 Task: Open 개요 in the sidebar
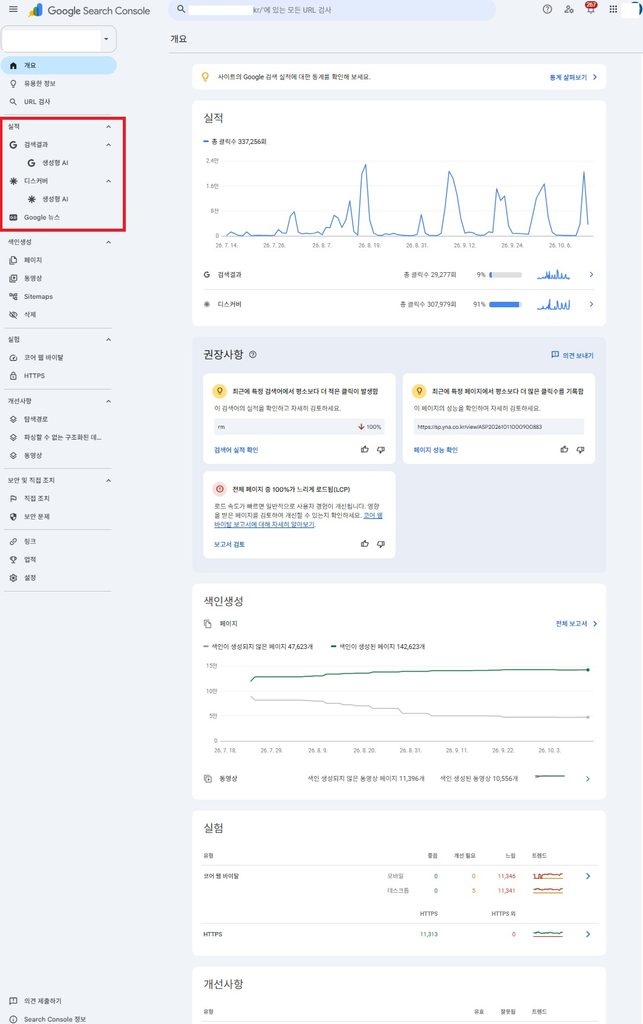coord(59,65)
